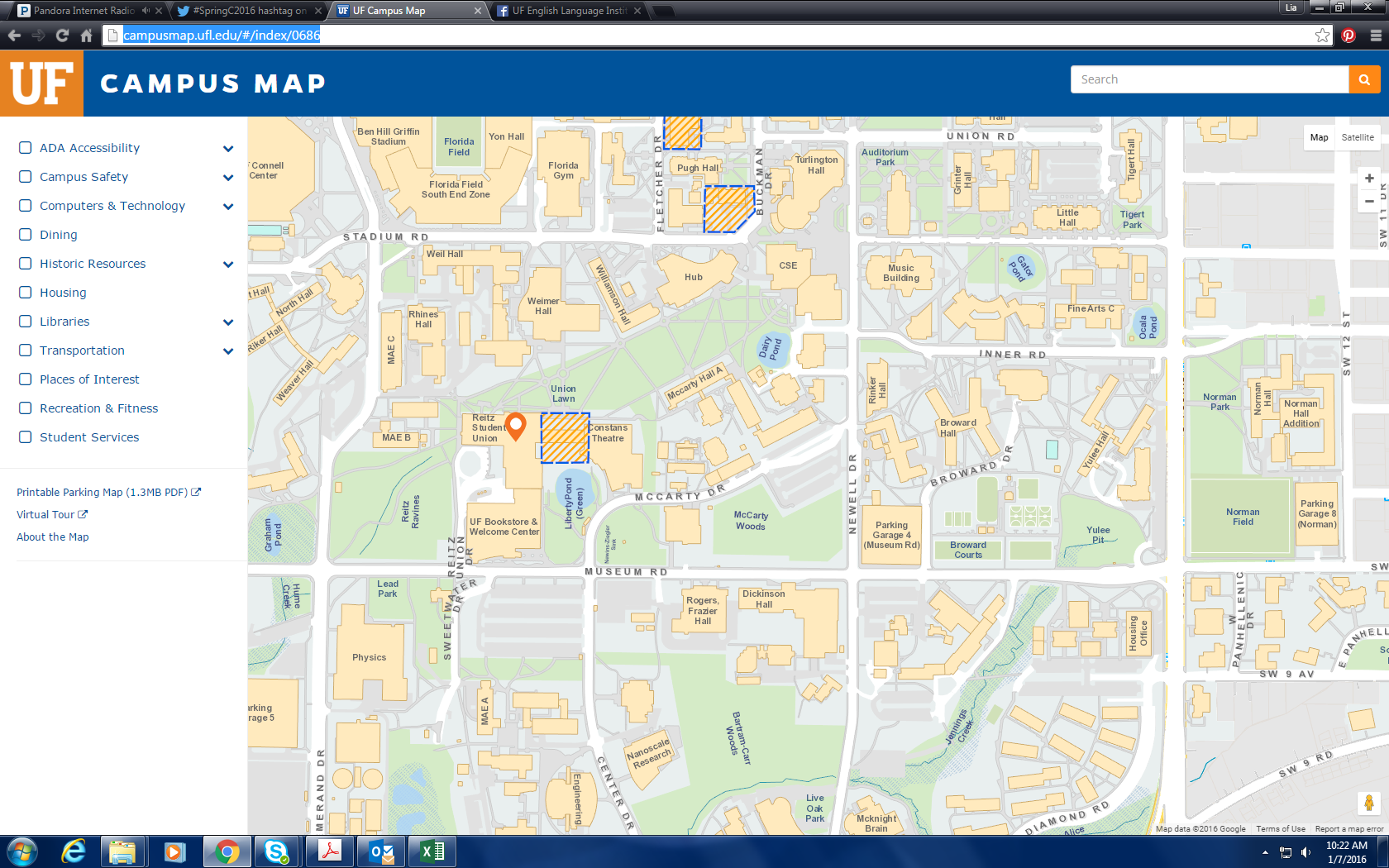
Task: Open Excel from taskbar
Action: (x=432, y=851)
